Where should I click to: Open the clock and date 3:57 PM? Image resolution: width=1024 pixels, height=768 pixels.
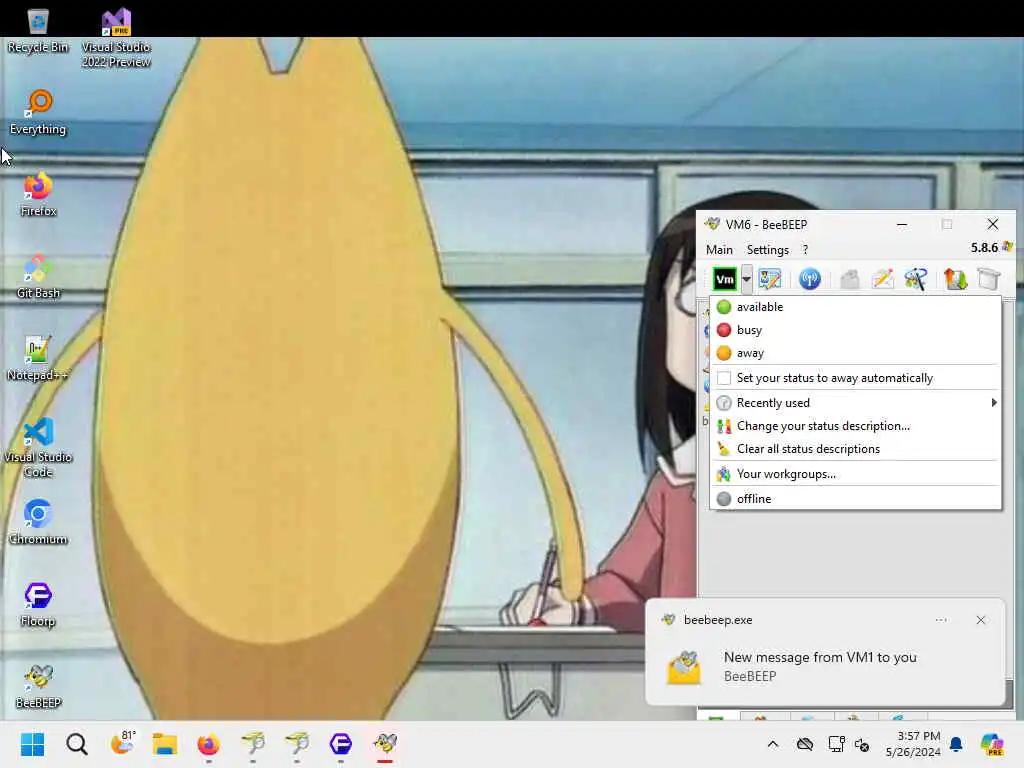coord(912,744)
